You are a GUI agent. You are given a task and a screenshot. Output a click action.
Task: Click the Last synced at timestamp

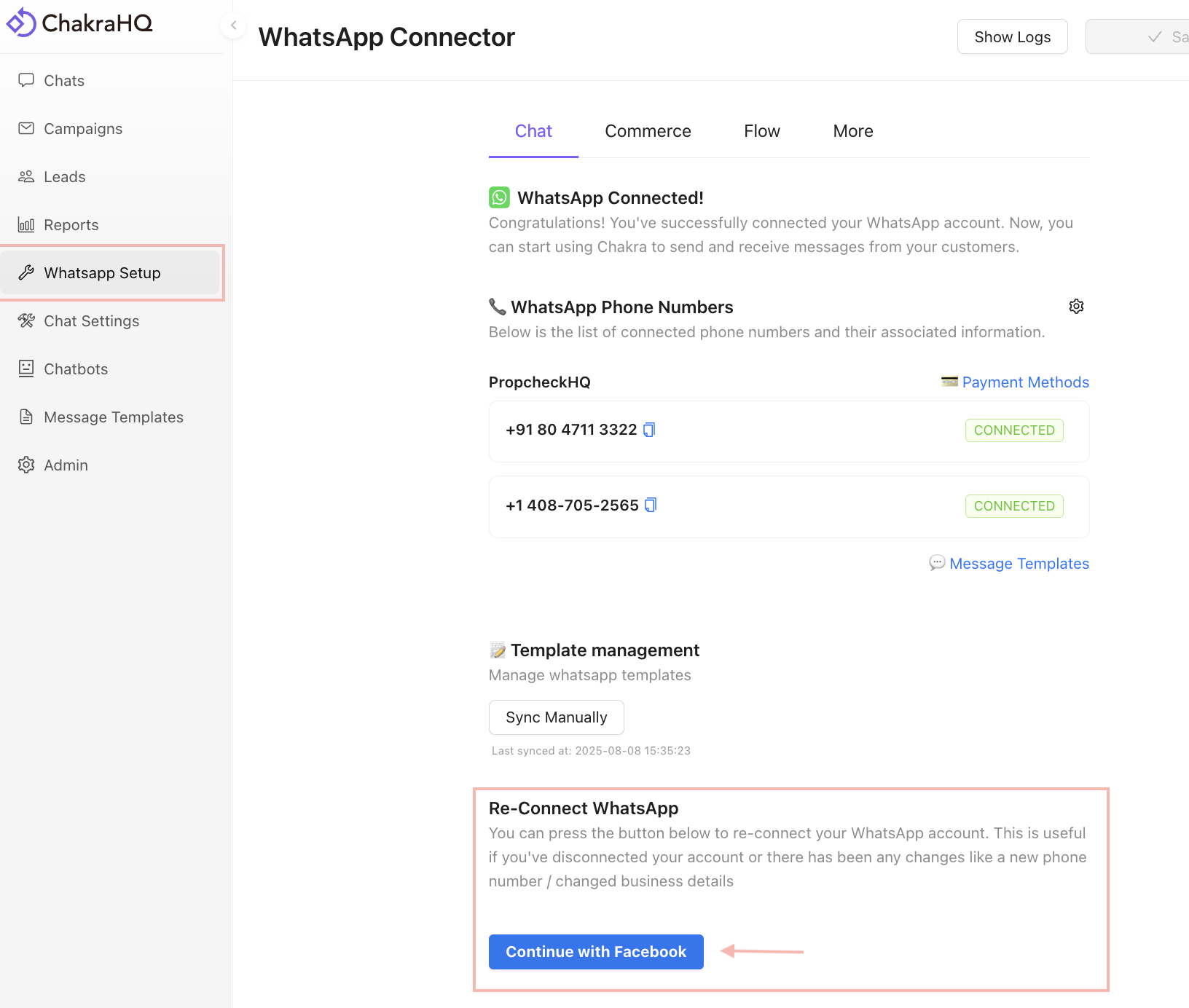coord(591,750)
